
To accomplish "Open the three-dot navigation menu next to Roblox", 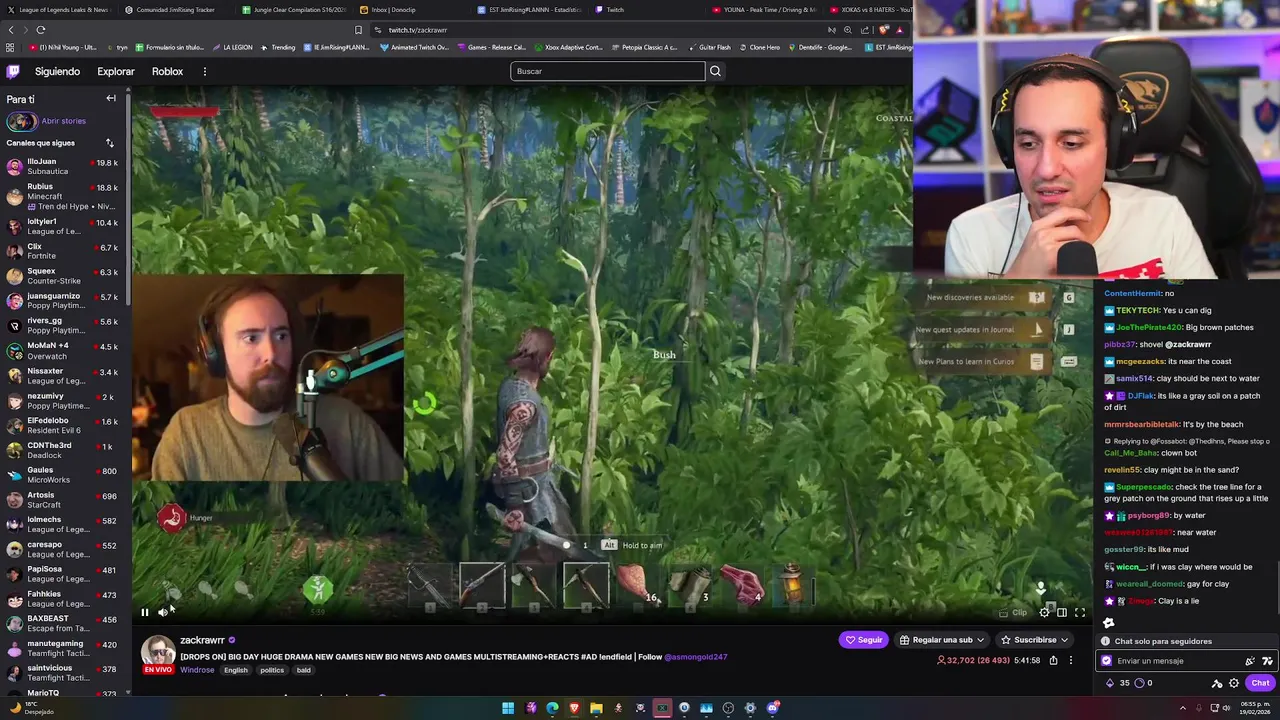I will pyautogui.click(x=204, y=72).
